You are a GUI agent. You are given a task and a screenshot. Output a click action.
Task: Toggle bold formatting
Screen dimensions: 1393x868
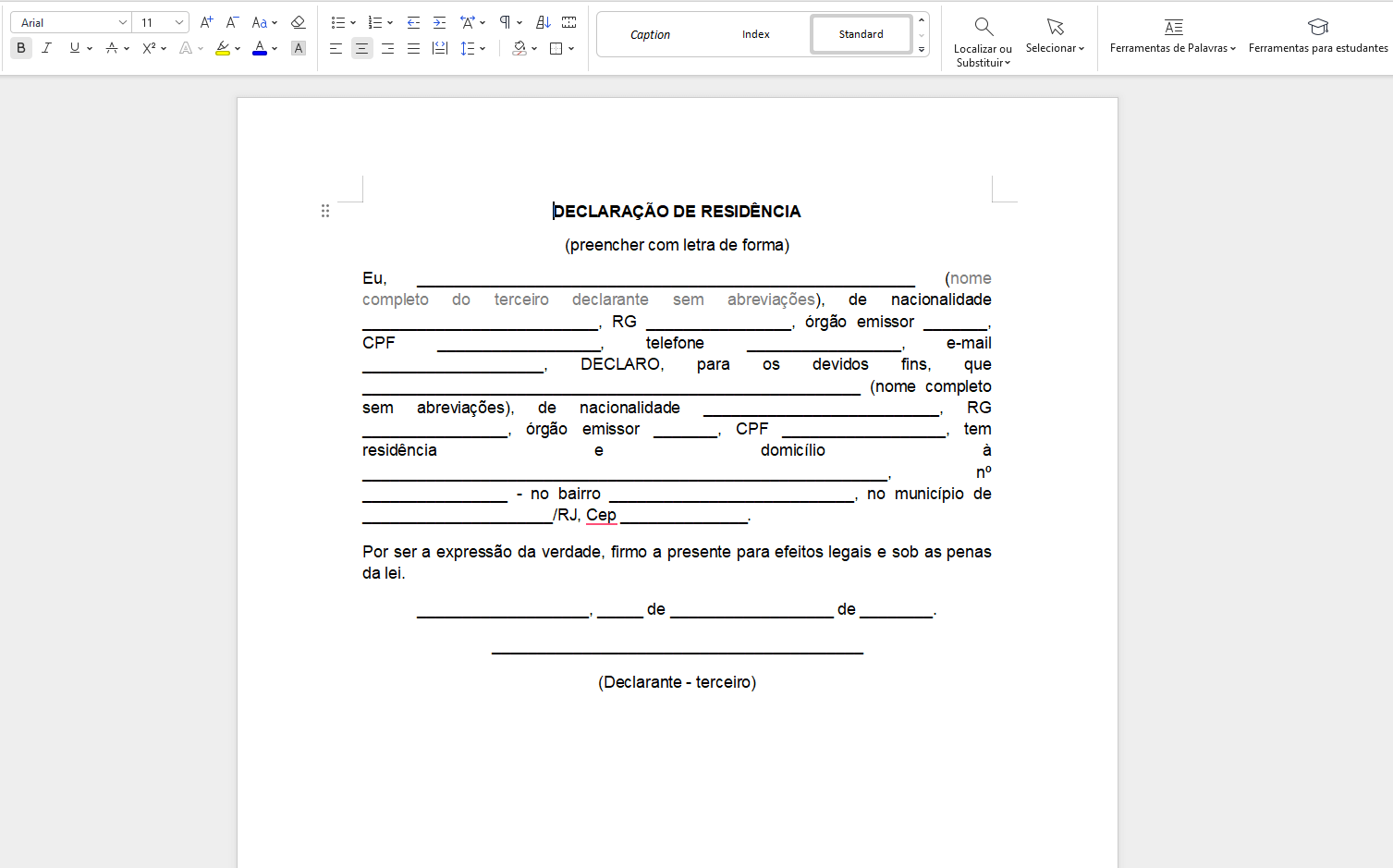[21, 48]
